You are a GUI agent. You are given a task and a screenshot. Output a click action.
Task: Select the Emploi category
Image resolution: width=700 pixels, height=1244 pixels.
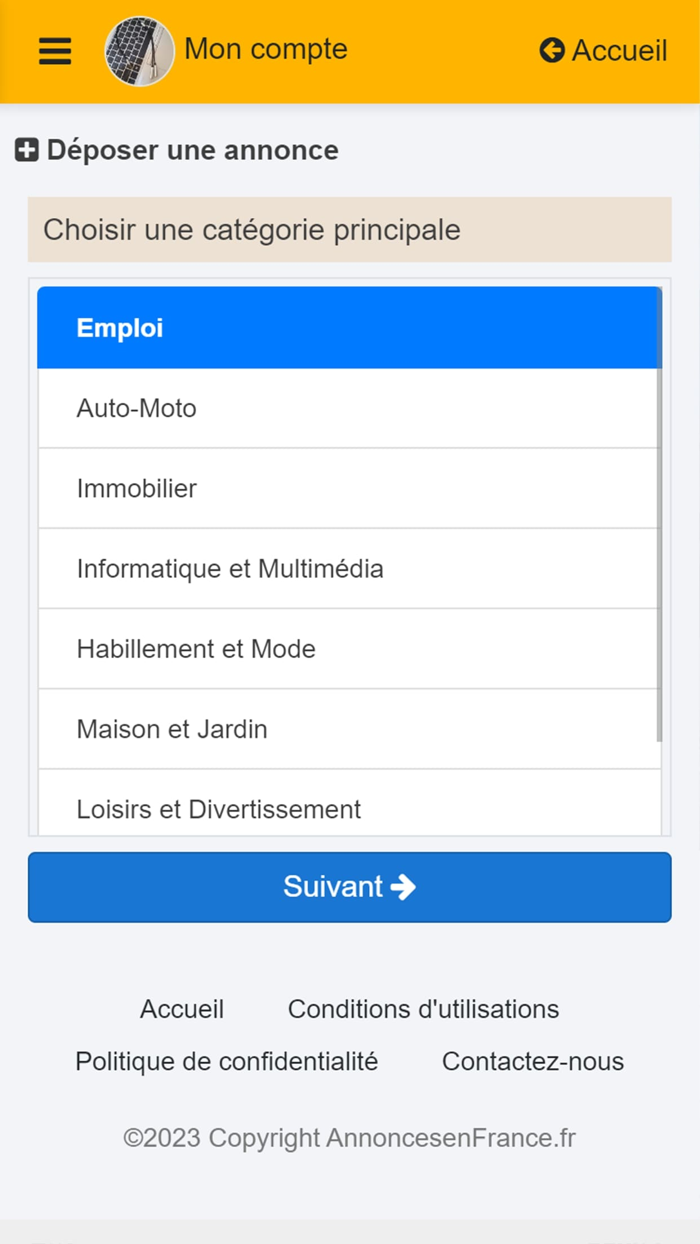[x=349, y=327]
